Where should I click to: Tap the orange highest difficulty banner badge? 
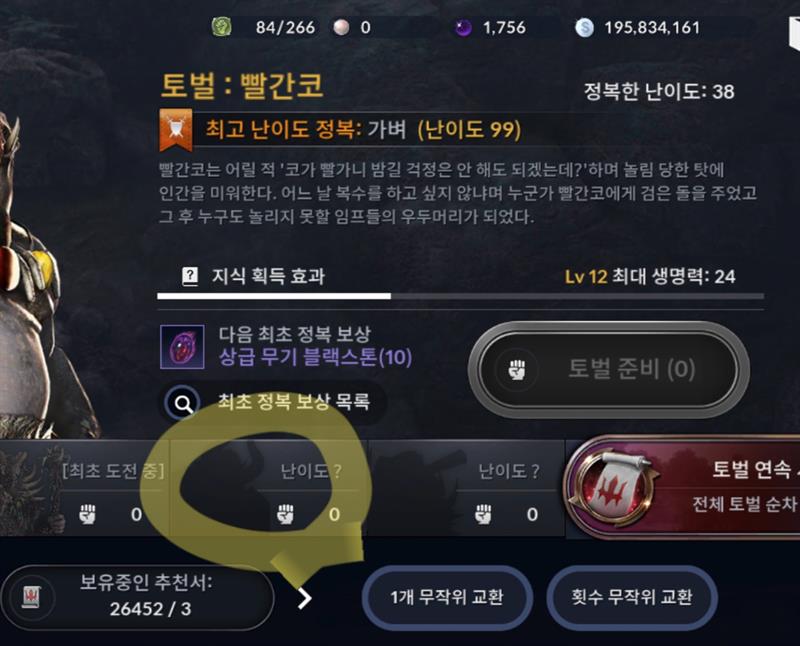(x=176, y=130)
